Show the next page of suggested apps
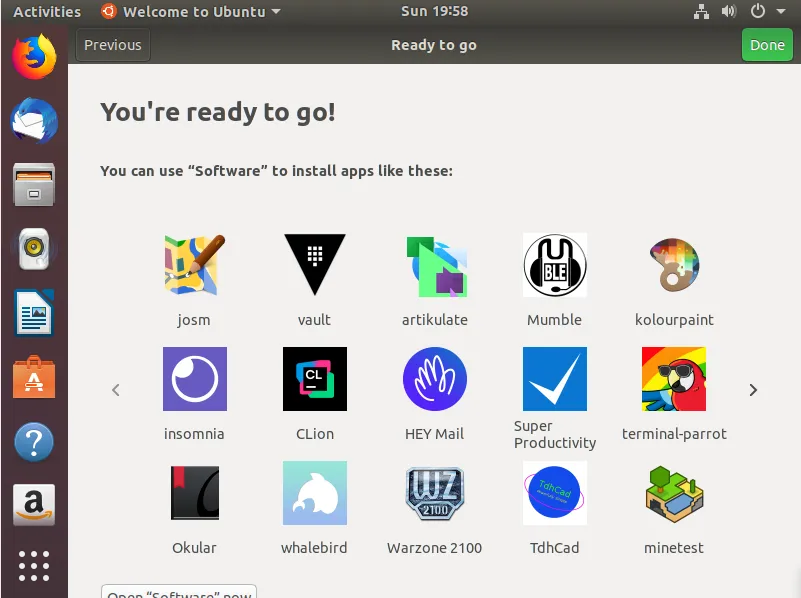801x598 pixels. point(752,390)
